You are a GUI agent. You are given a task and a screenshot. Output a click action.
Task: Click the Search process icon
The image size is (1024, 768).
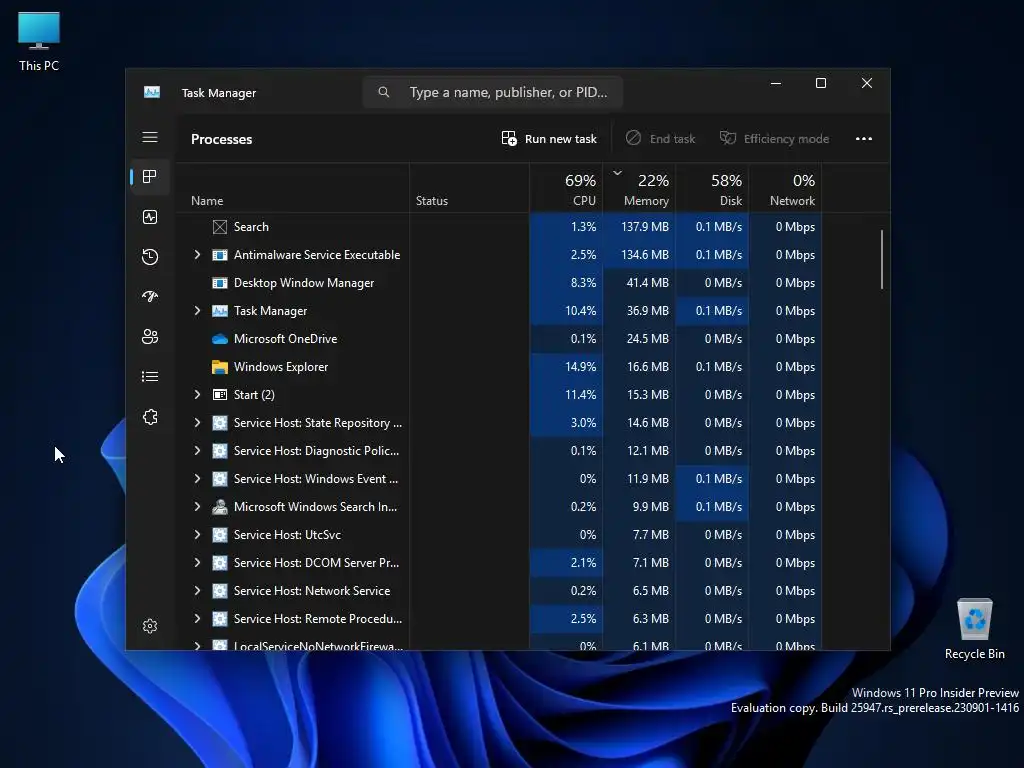coord(220,227)
